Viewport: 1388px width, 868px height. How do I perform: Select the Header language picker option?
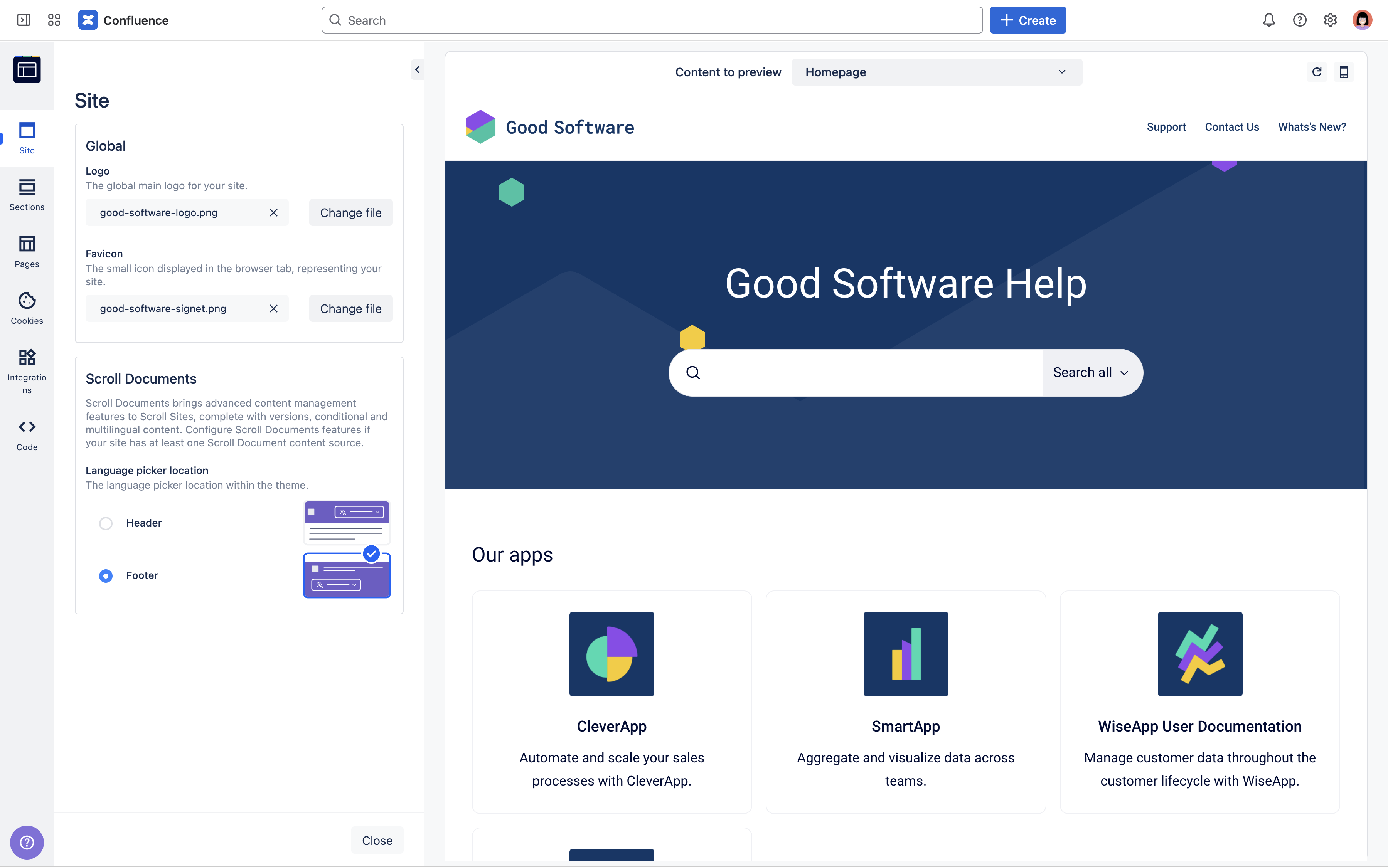106,523
